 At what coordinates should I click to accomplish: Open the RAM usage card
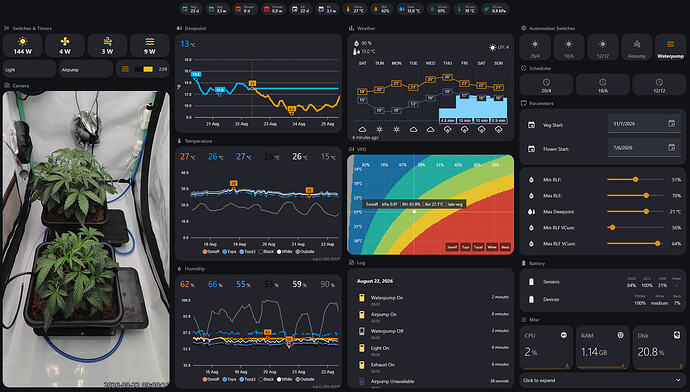602,348
